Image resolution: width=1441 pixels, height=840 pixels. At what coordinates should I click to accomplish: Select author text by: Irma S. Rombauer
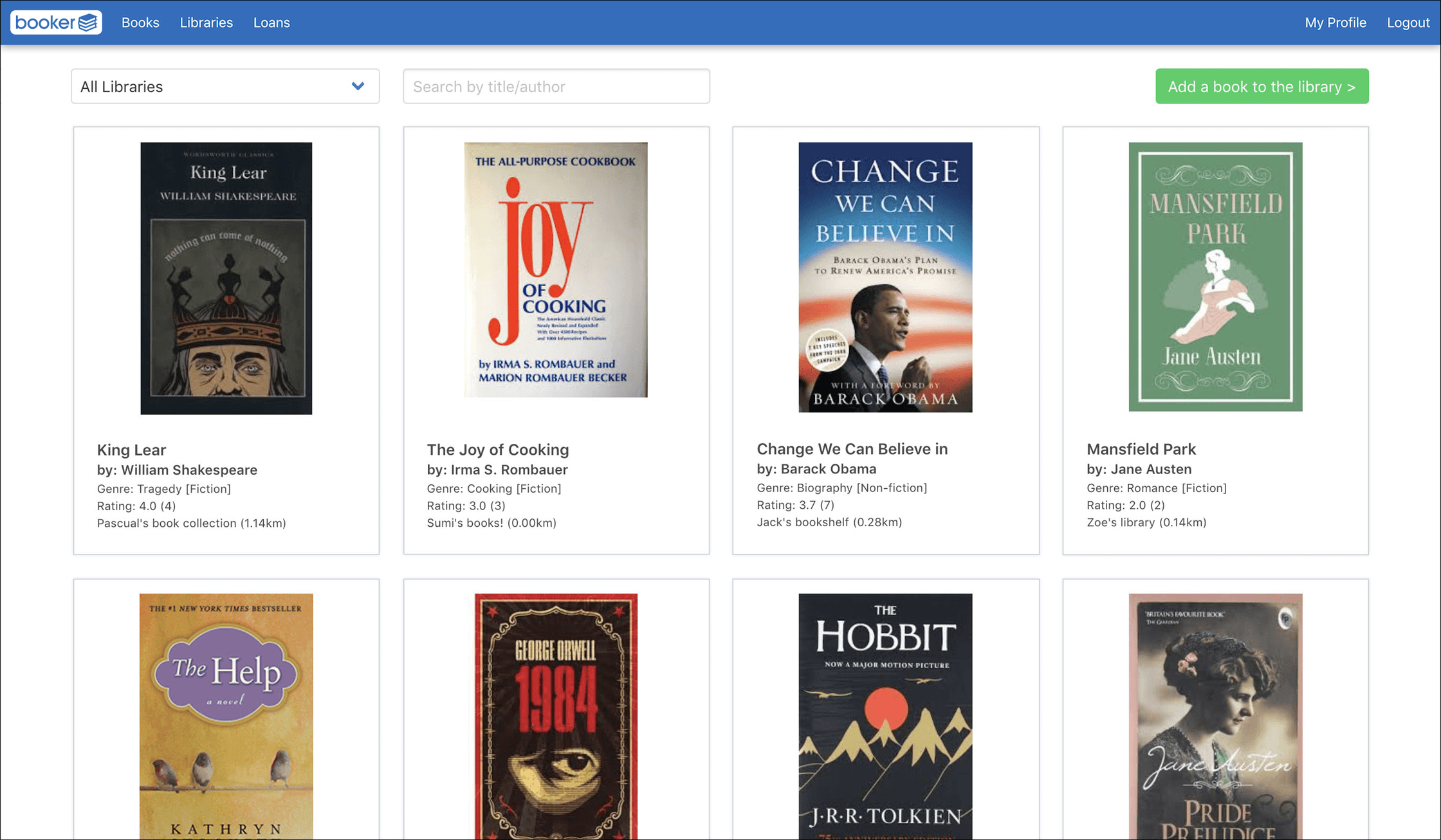(x=497, y=470)
